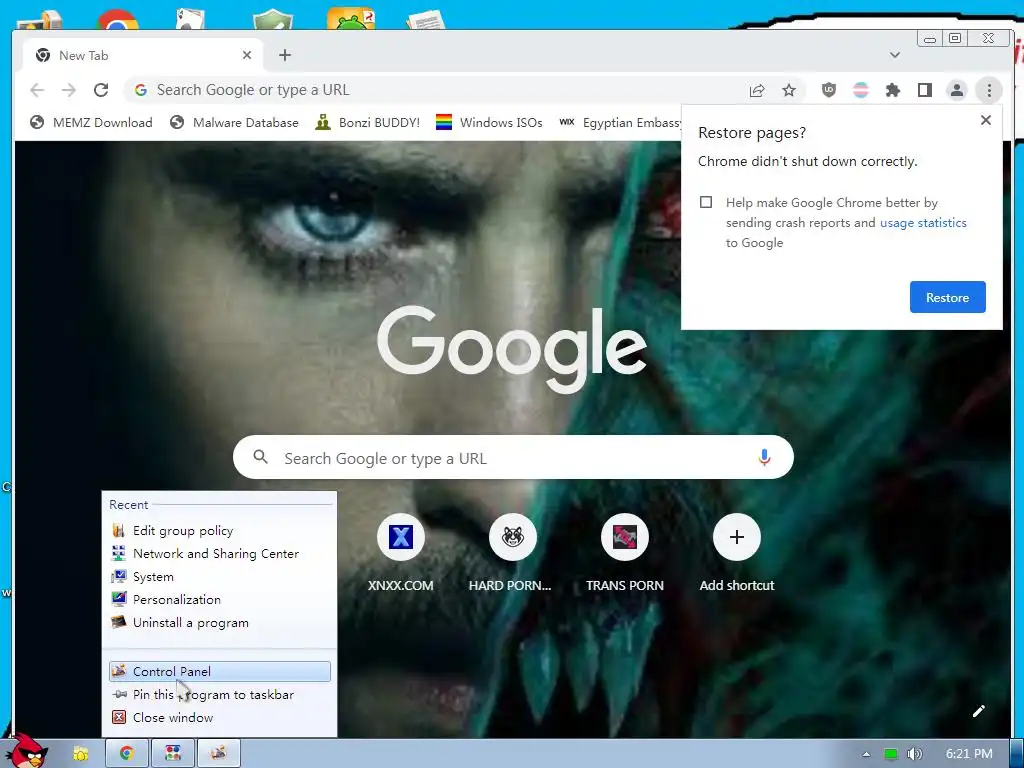This screenshot has width=1024, height=768.
Task: Open a new tab with plus button
Action: pyautogui.click(x=285, y=56)
